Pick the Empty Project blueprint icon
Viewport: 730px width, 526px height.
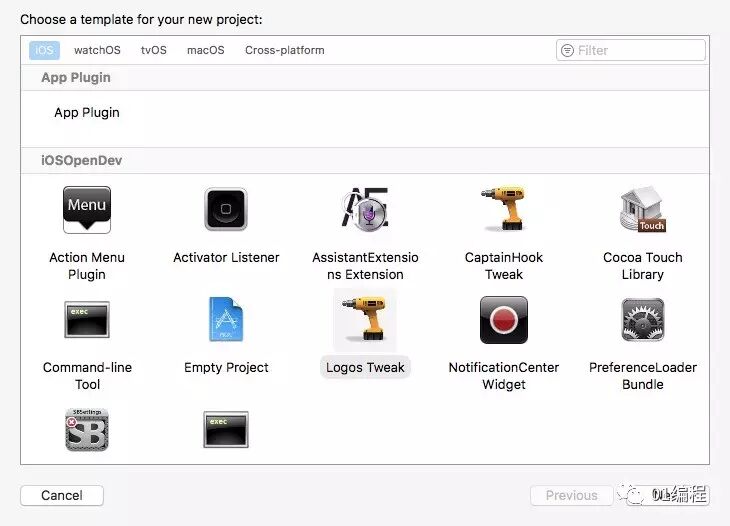coord(226,319)
